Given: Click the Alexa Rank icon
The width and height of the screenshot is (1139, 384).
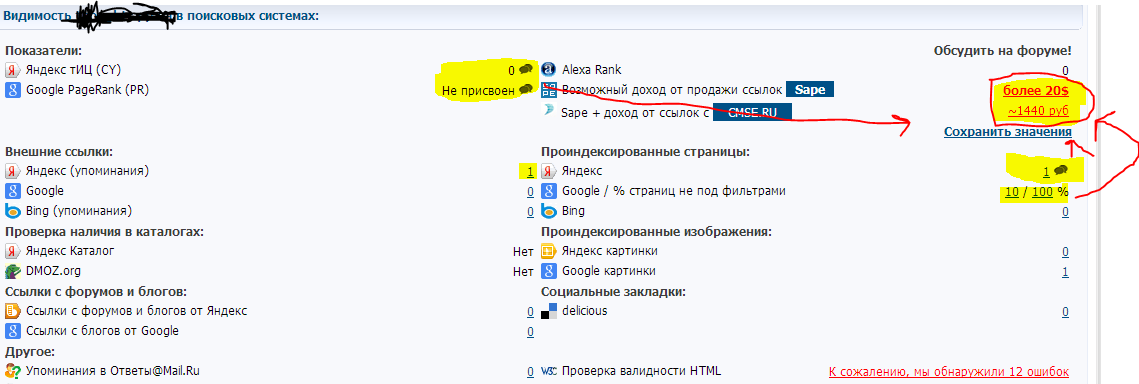Looking at the screenshot, I should (548, 70).
